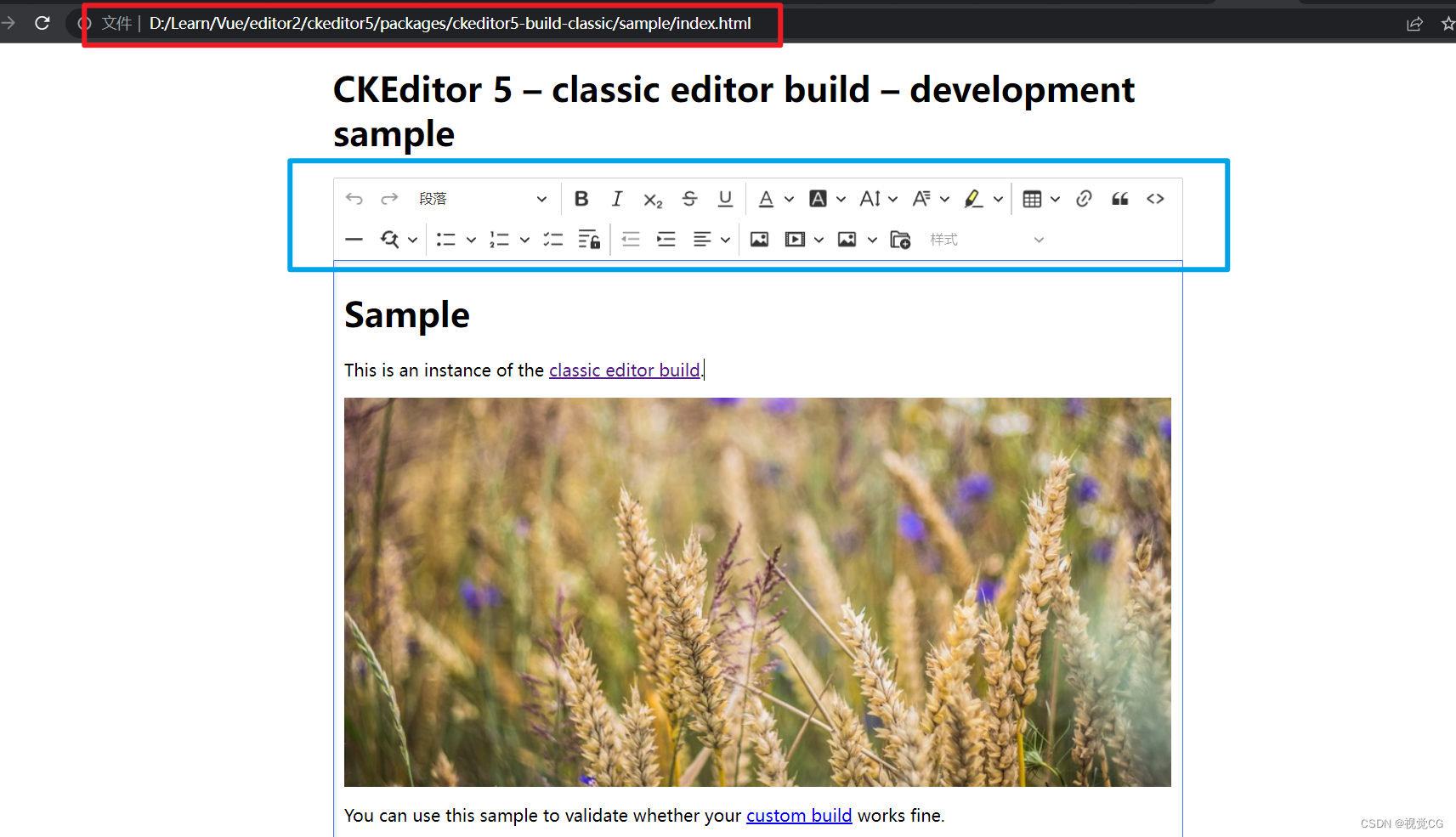
Task: Reload the page with browser refresh button
Action: tap(42, 23)
